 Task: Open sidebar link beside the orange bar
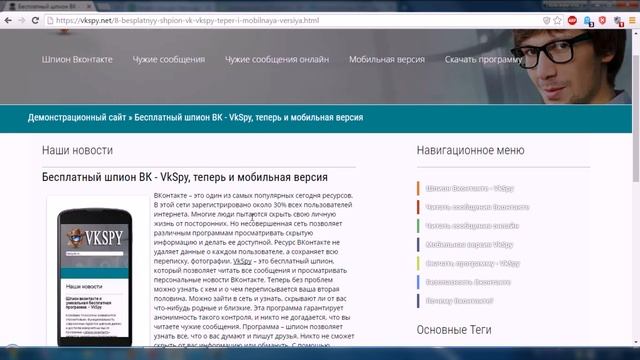pyautogui.click(x=470, y=188)
